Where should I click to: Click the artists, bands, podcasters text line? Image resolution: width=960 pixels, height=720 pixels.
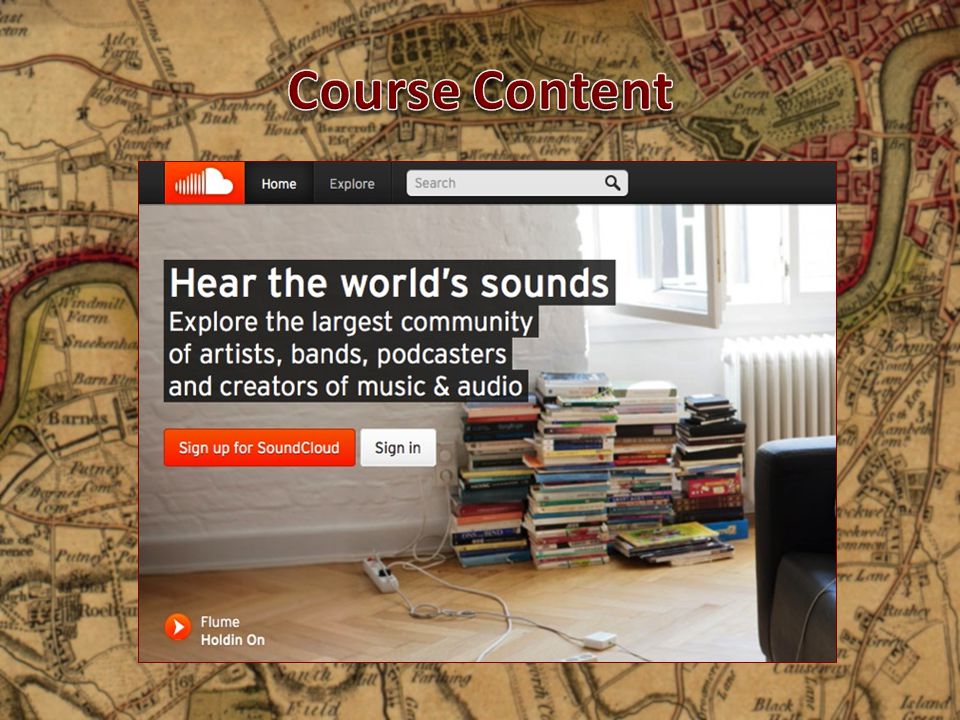338,354
